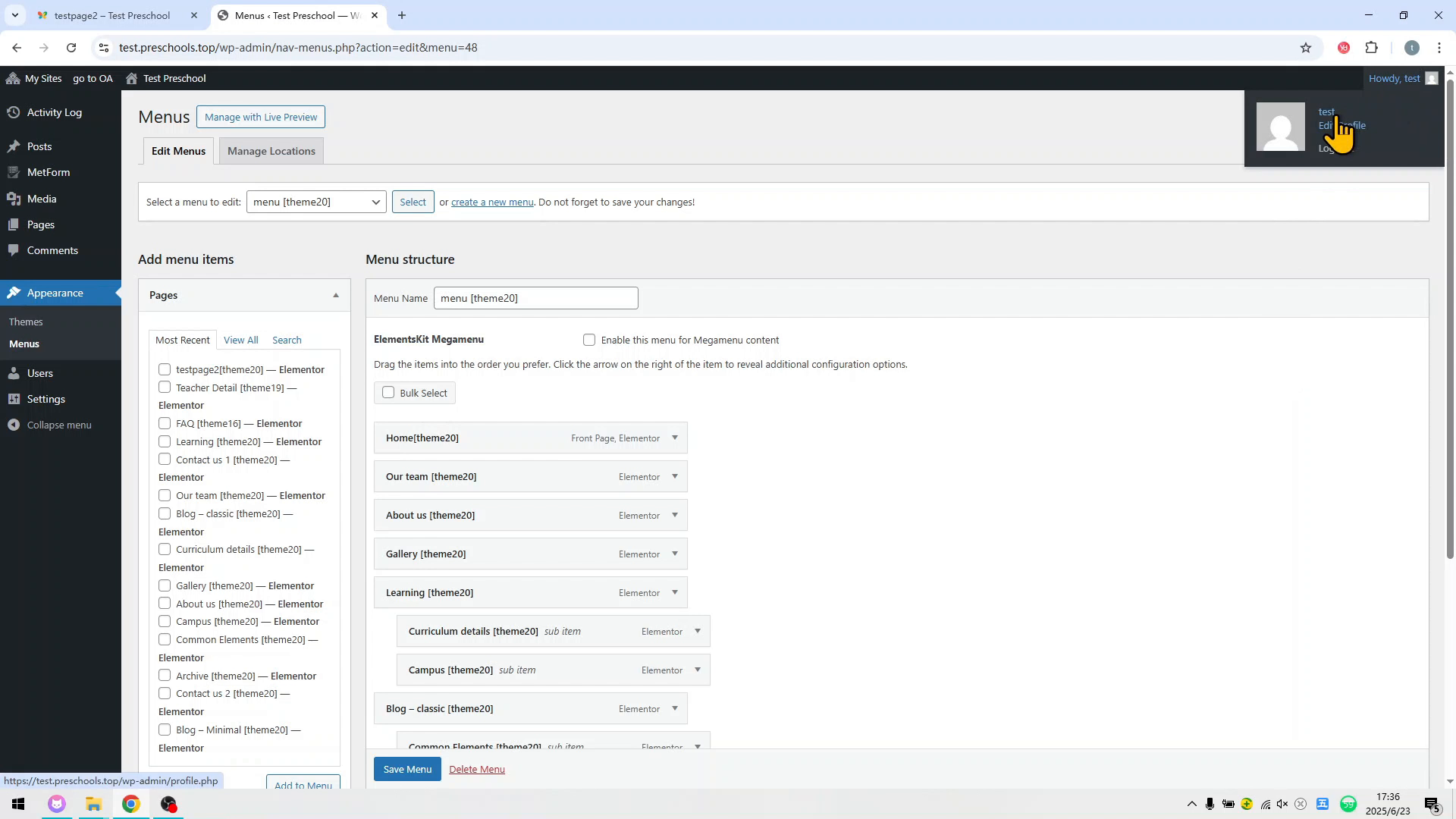Bookmark this page with the star icon
Screen dimensions: 1456x819
tap(1305, 48)
